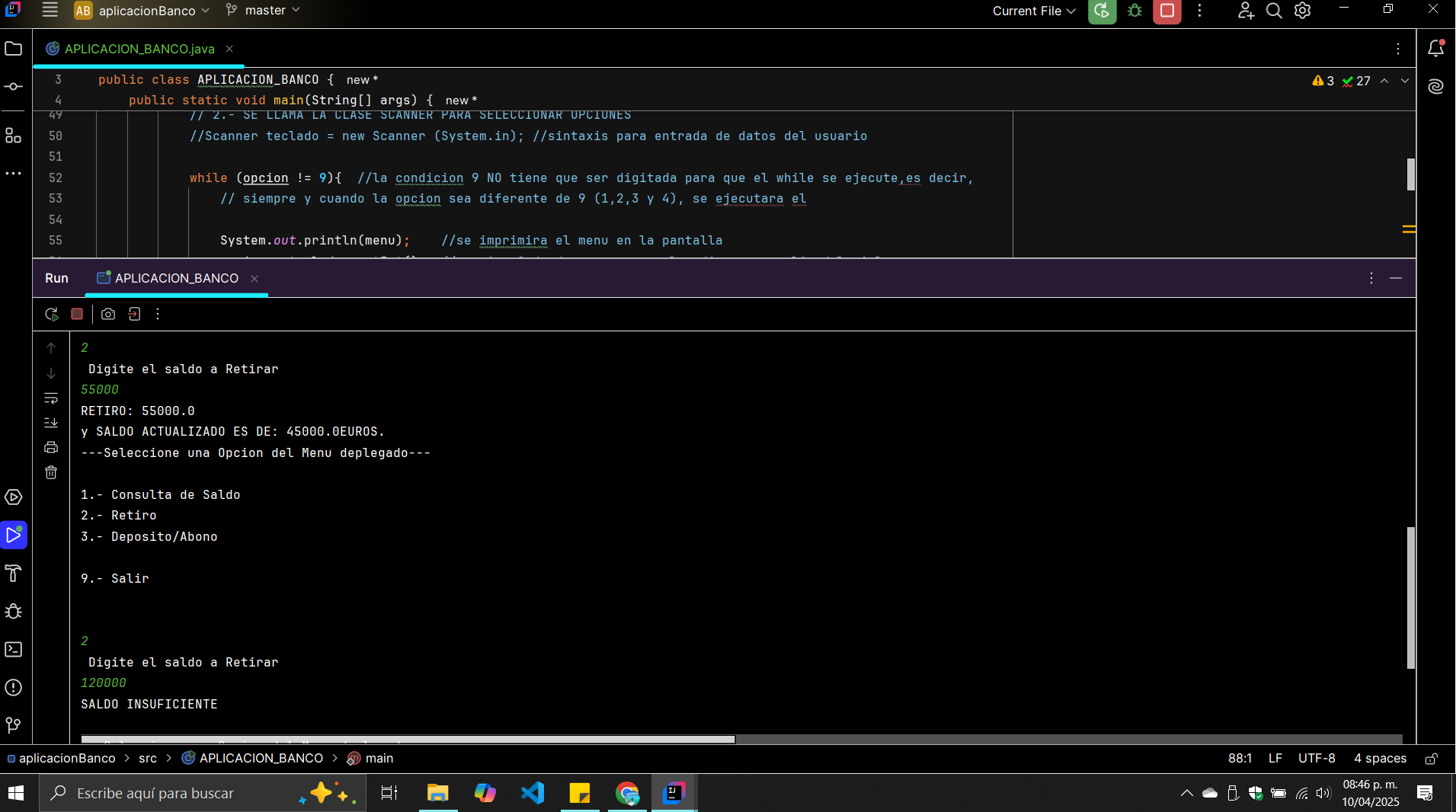Click main method in navigation breadcrumb
1456x812 pixels.
[x=370, y=759]
